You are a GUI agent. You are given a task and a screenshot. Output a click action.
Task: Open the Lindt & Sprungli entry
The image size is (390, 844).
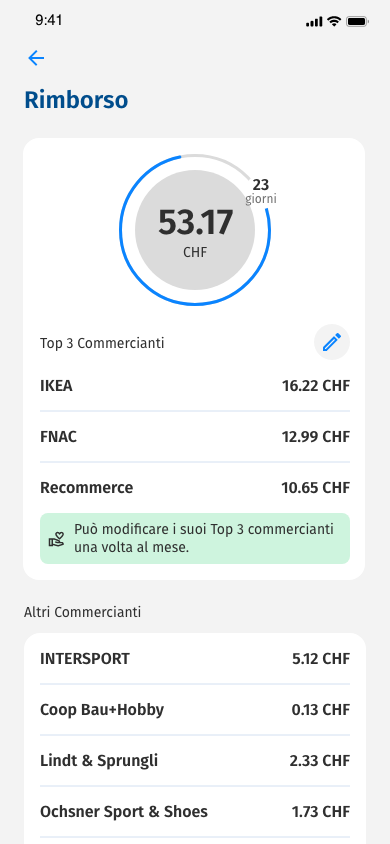[x=195, y=761]
